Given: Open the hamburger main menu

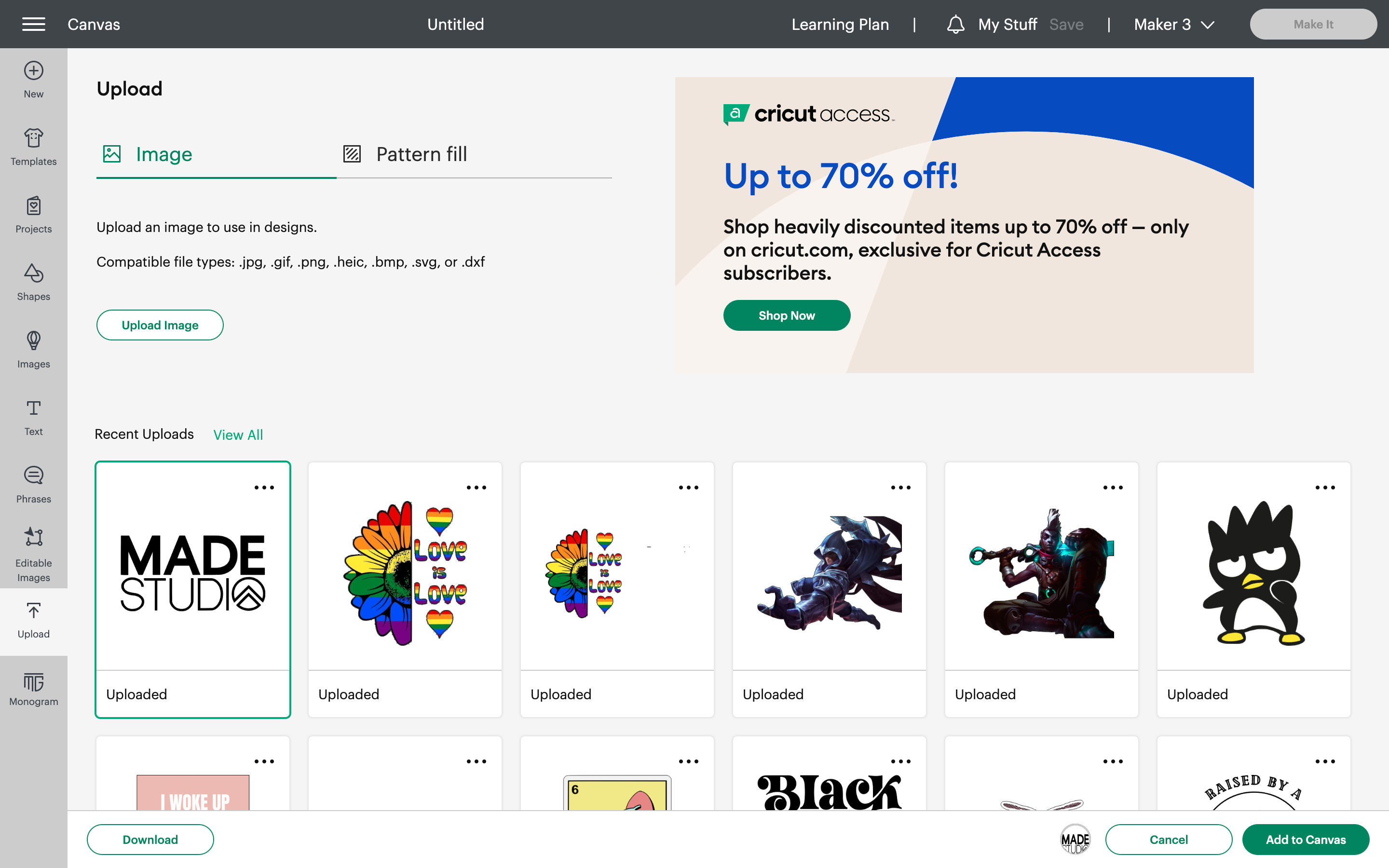Looking at the screenshot, I should 33,24.
